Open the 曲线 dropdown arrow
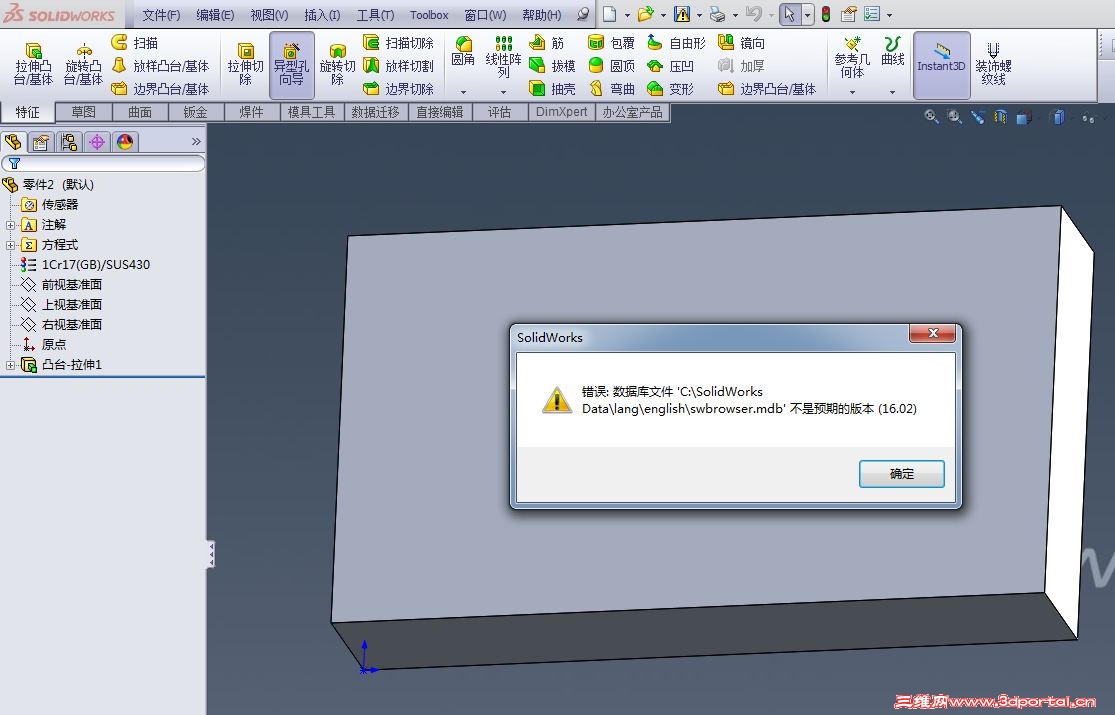Screen dimensions: 1115x715 pos(892,92)
